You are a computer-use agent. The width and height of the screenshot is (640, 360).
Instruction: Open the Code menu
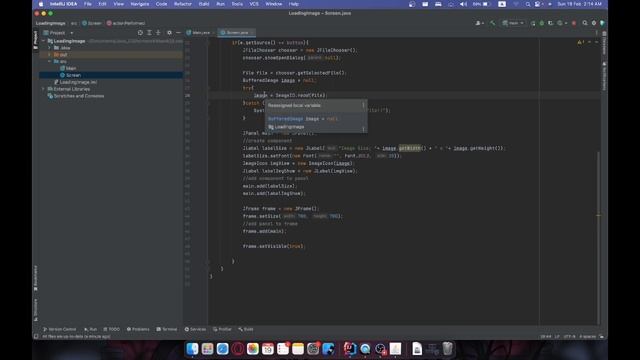[162, 4]
